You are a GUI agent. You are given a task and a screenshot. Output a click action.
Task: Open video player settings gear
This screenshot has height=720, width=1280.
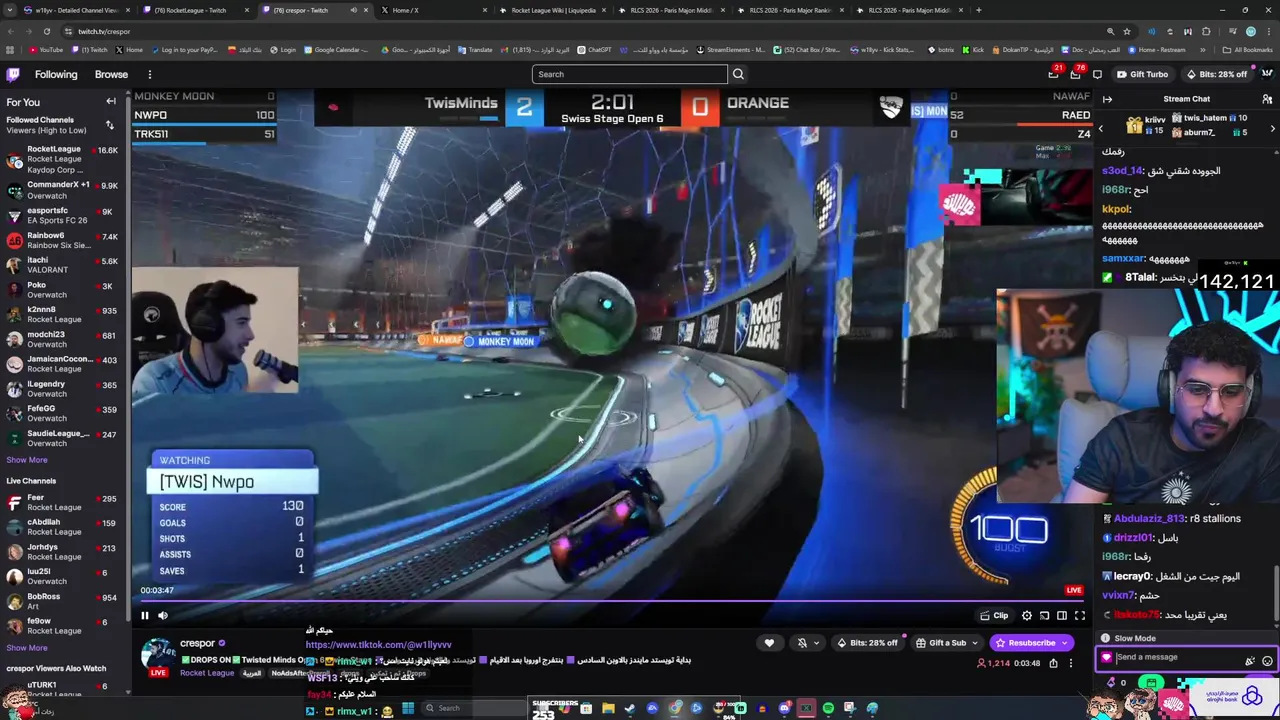coord(1027,616)
